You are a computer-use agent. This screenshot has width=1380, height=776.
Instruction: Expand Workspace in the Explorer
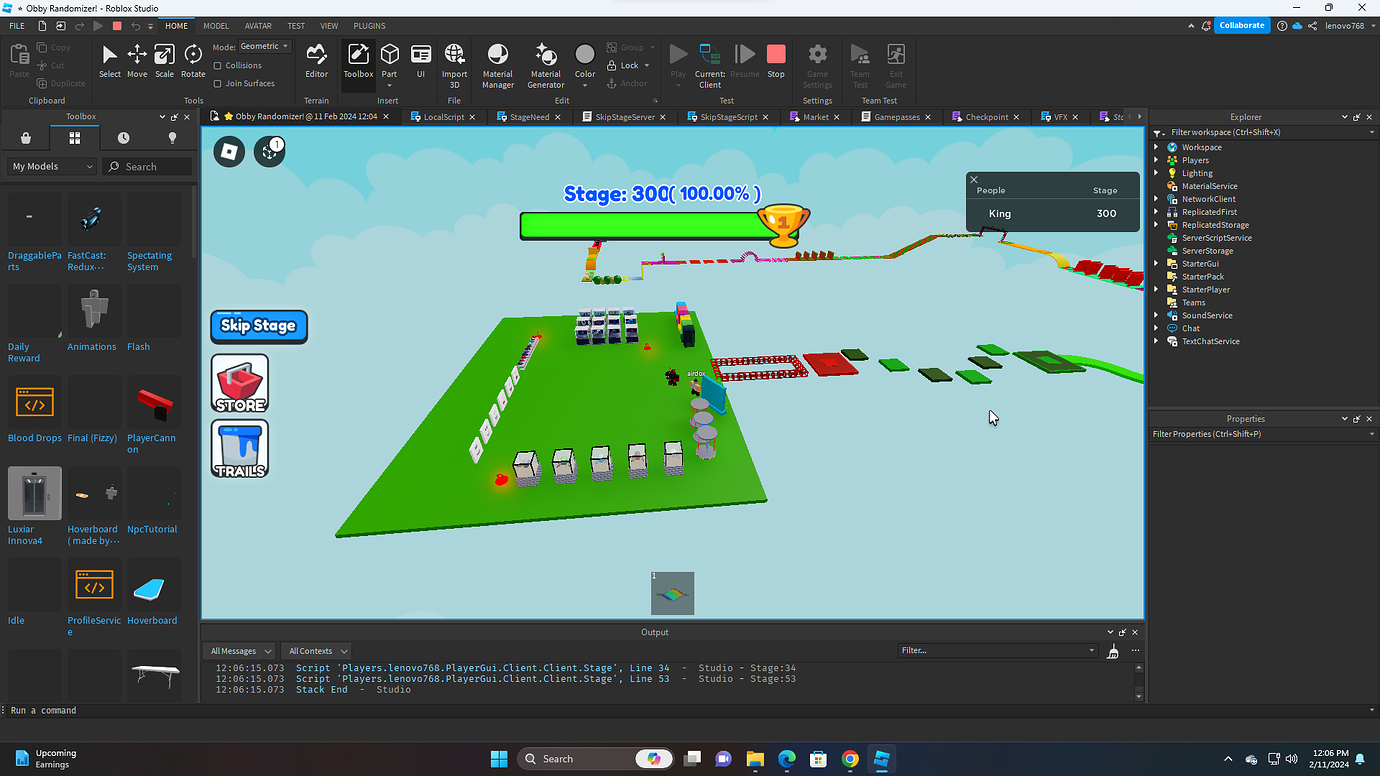1157,146
